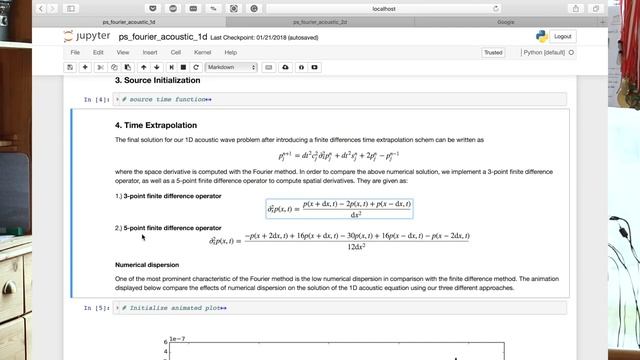Click the Trusted notebook button
Image resolution: width=640 pixels, height=360 pixels.
click(x=493, y=52)
